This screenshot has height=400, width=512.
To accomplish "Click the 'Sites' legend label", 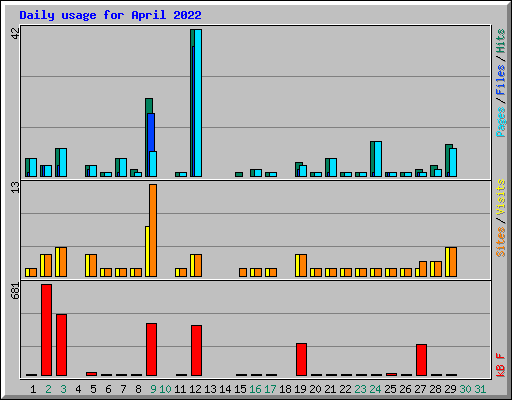I will (500, 242).
